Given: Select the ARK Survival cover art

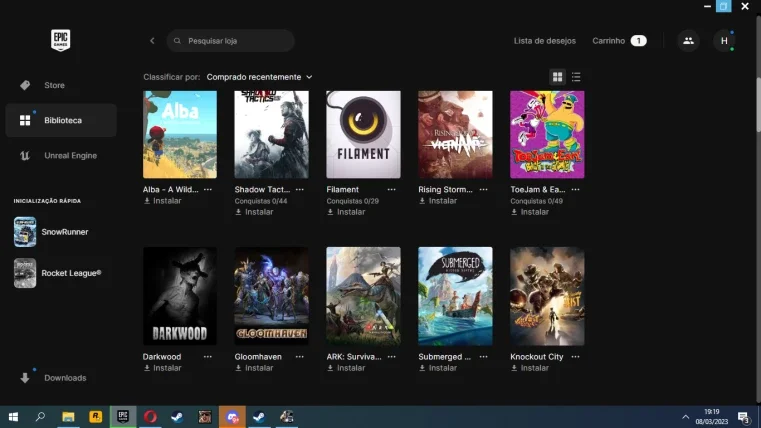Looking at the screenshot, I should coord(364,296).
